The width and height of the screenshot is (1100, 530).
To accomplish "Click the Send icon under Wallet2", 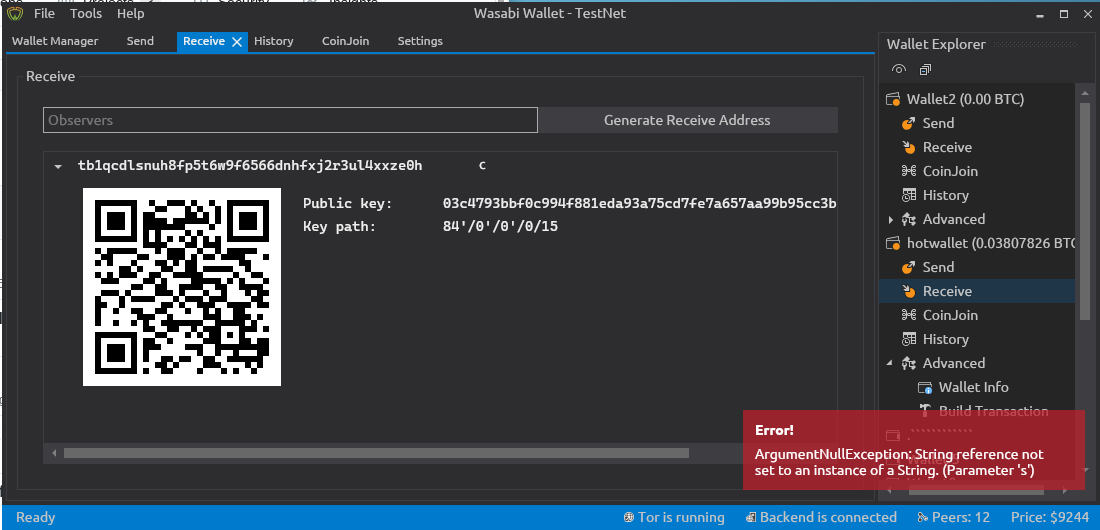I will click(908, 124).
